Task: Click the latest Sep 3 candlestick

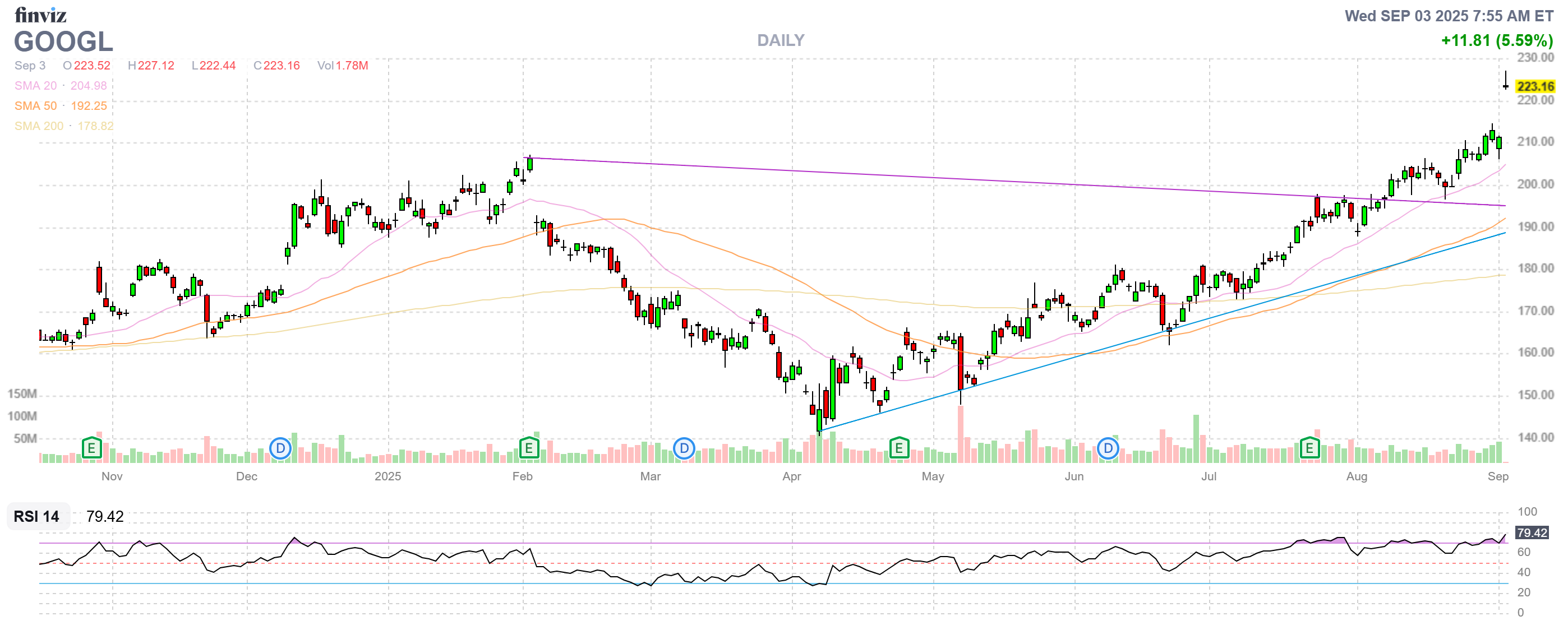Action: [1505, 86]
